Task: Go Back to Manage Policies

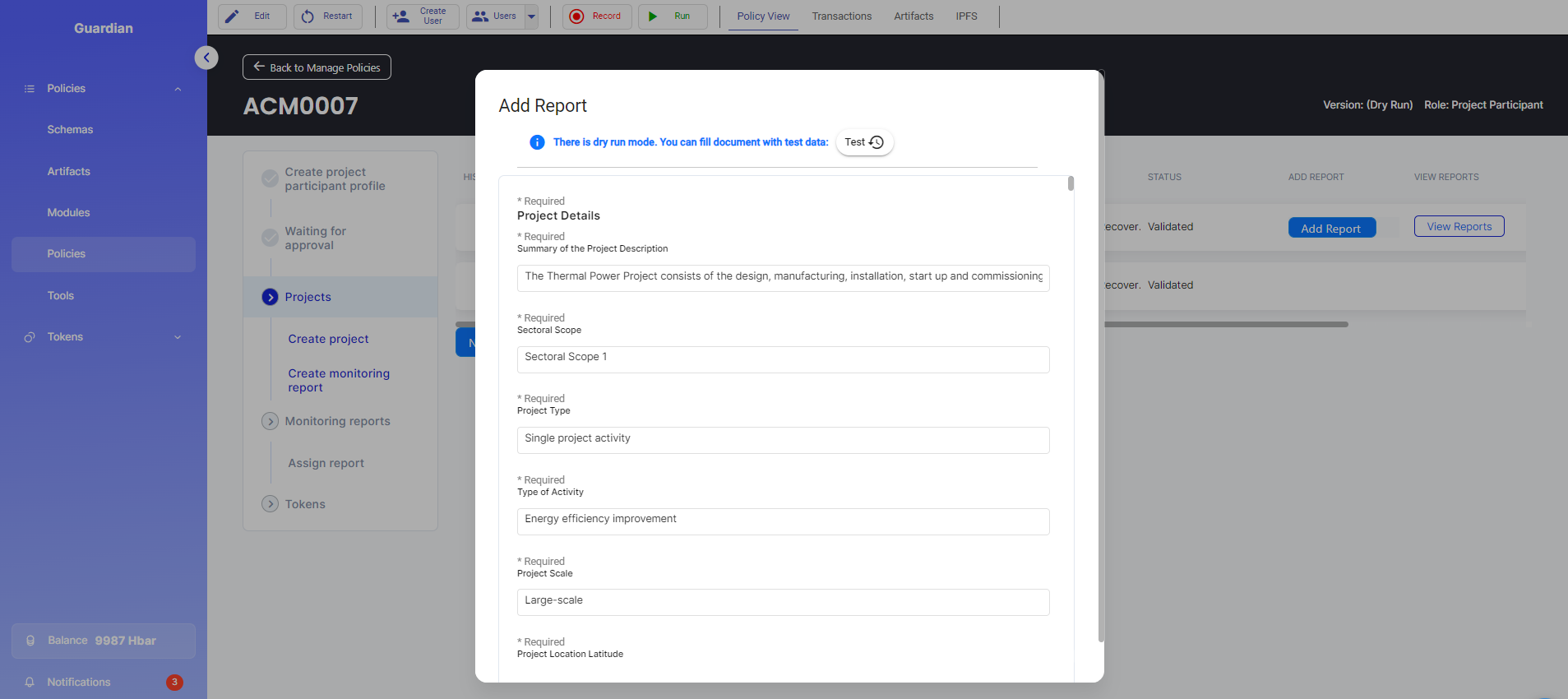Action: point(317,67)
